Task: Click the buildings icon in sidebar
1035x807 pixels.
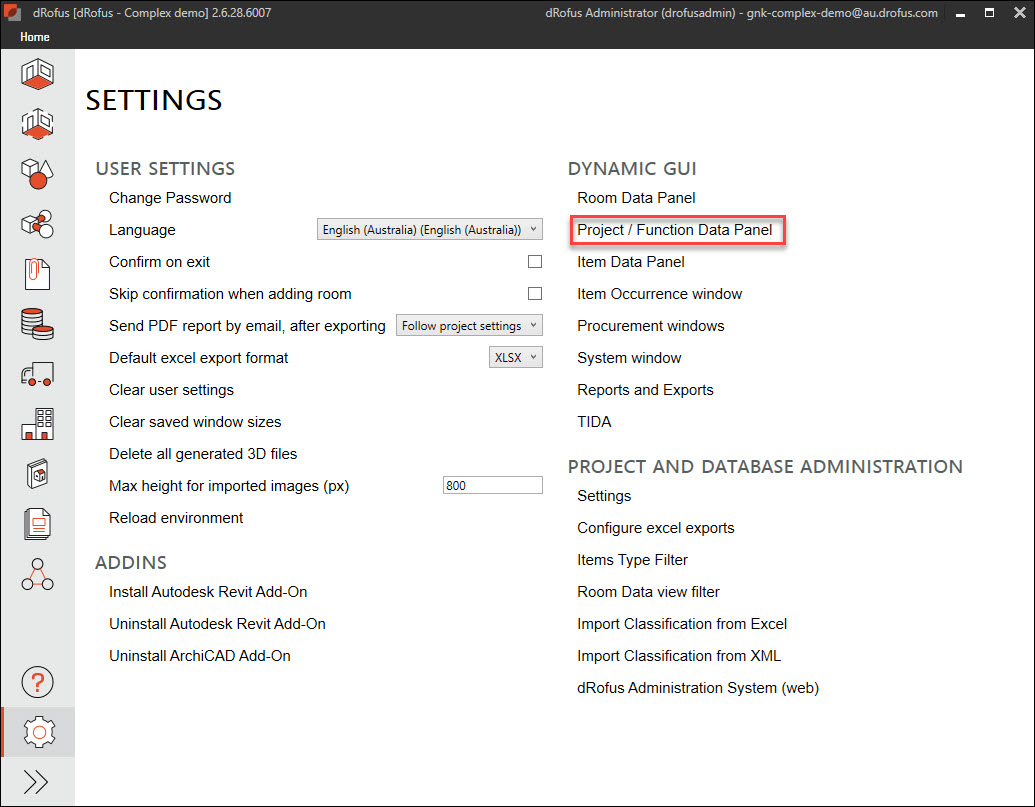Action: point(37,424)
